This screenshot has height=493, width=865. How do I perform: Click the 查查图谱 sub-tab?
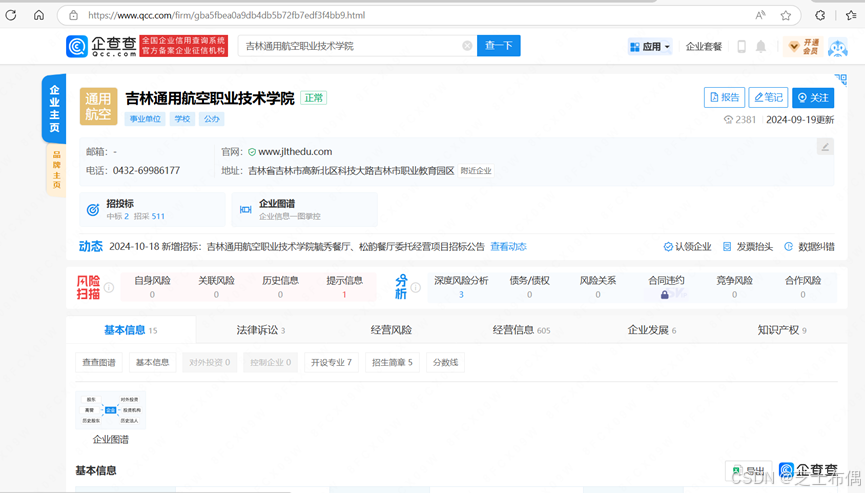coord(99,362)
